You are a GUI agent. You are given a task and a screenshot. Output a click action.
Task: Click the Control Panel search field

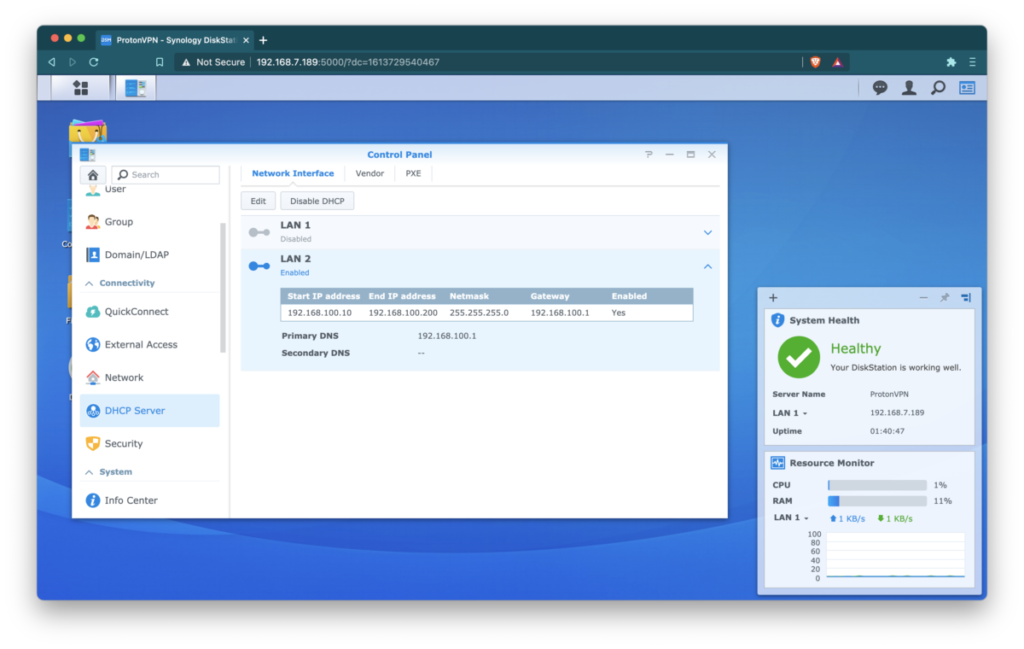coord(166,175)
